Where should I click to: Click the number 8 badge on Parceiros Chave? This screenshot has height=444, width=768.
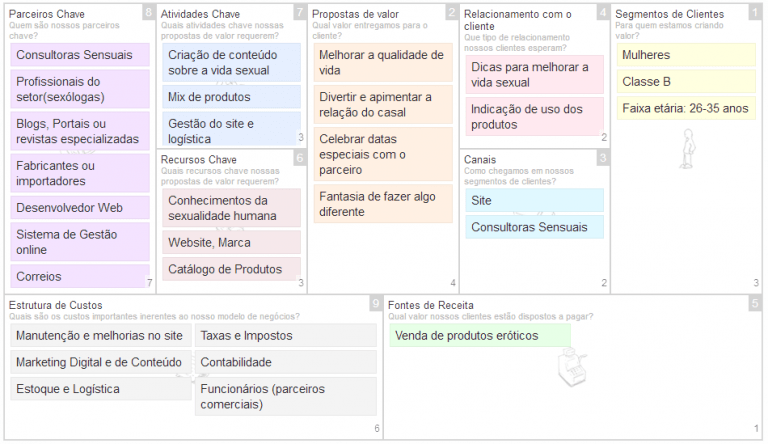point(149,12)
